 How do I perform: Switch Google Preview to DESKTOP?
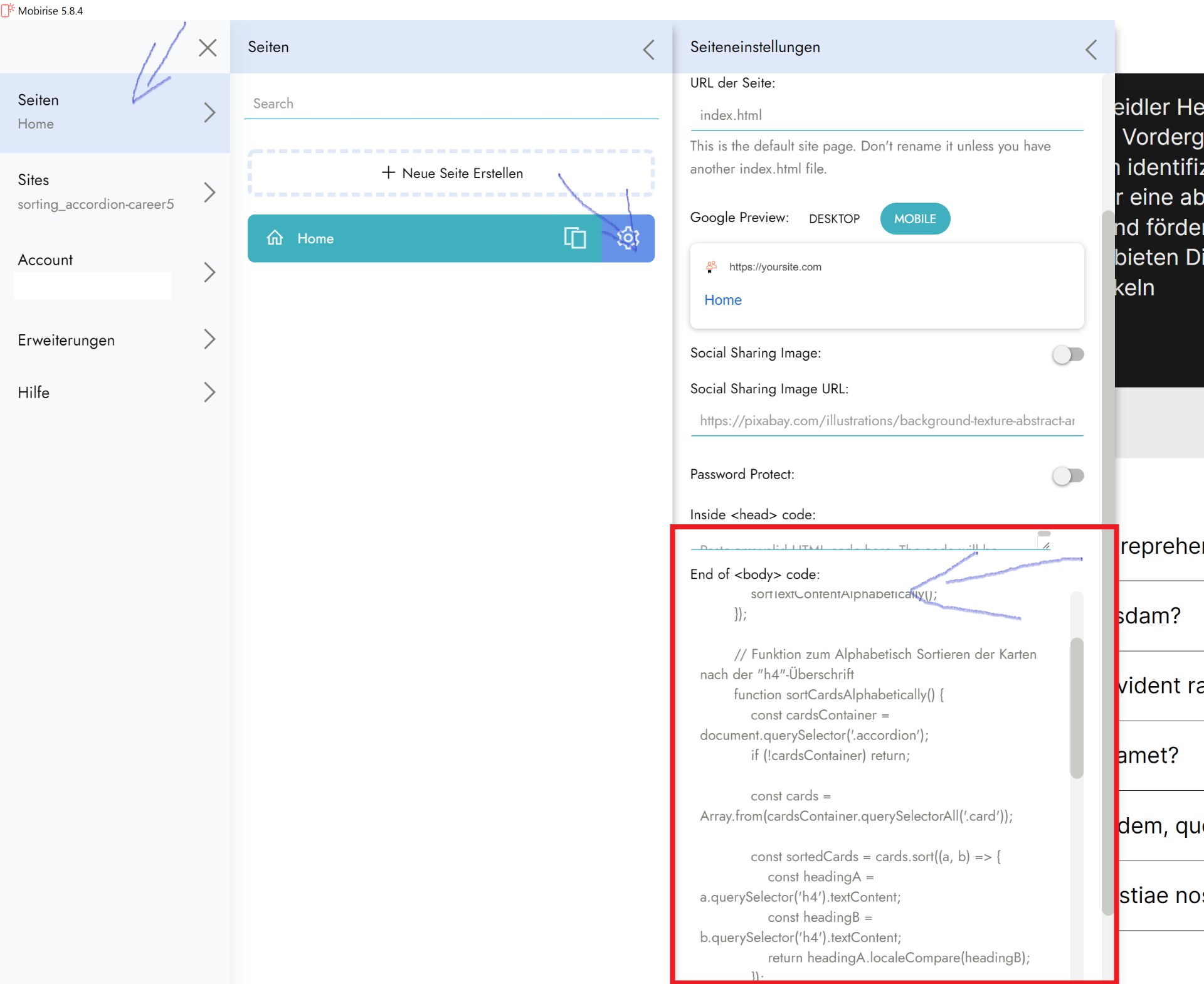coord(834,219)
